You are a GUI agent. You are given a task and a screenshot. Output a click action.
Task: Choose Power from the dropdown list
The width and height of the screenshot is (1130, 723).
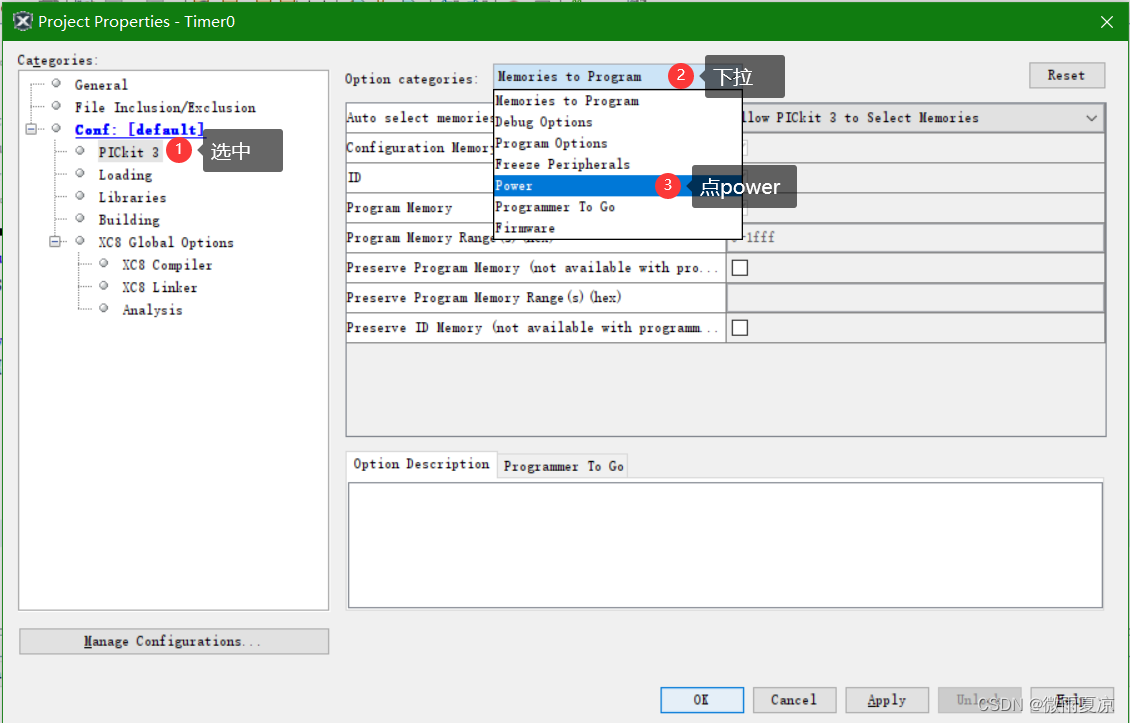click(x=618, y=186)
